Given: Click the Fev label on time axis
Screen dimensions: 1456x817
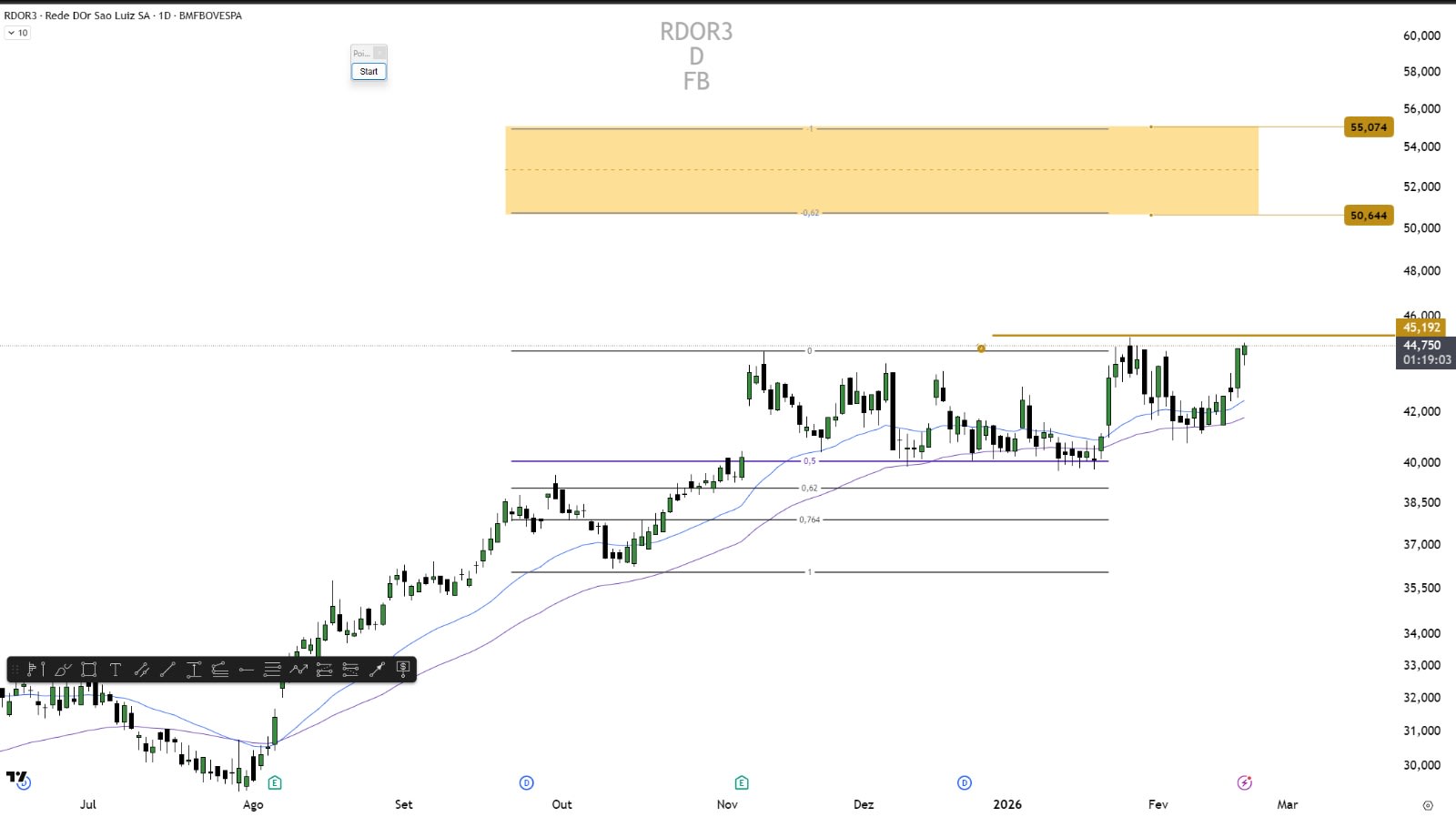Looking at the screenshot, I should tap(1158, 804).
